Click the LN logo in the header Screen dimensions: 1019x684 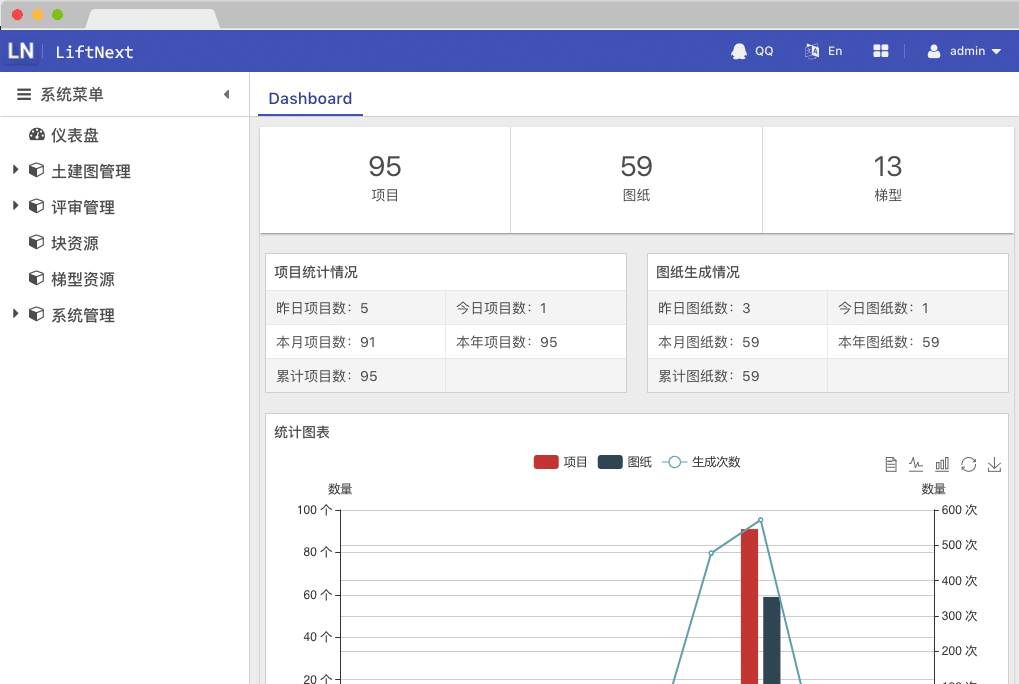21,51
